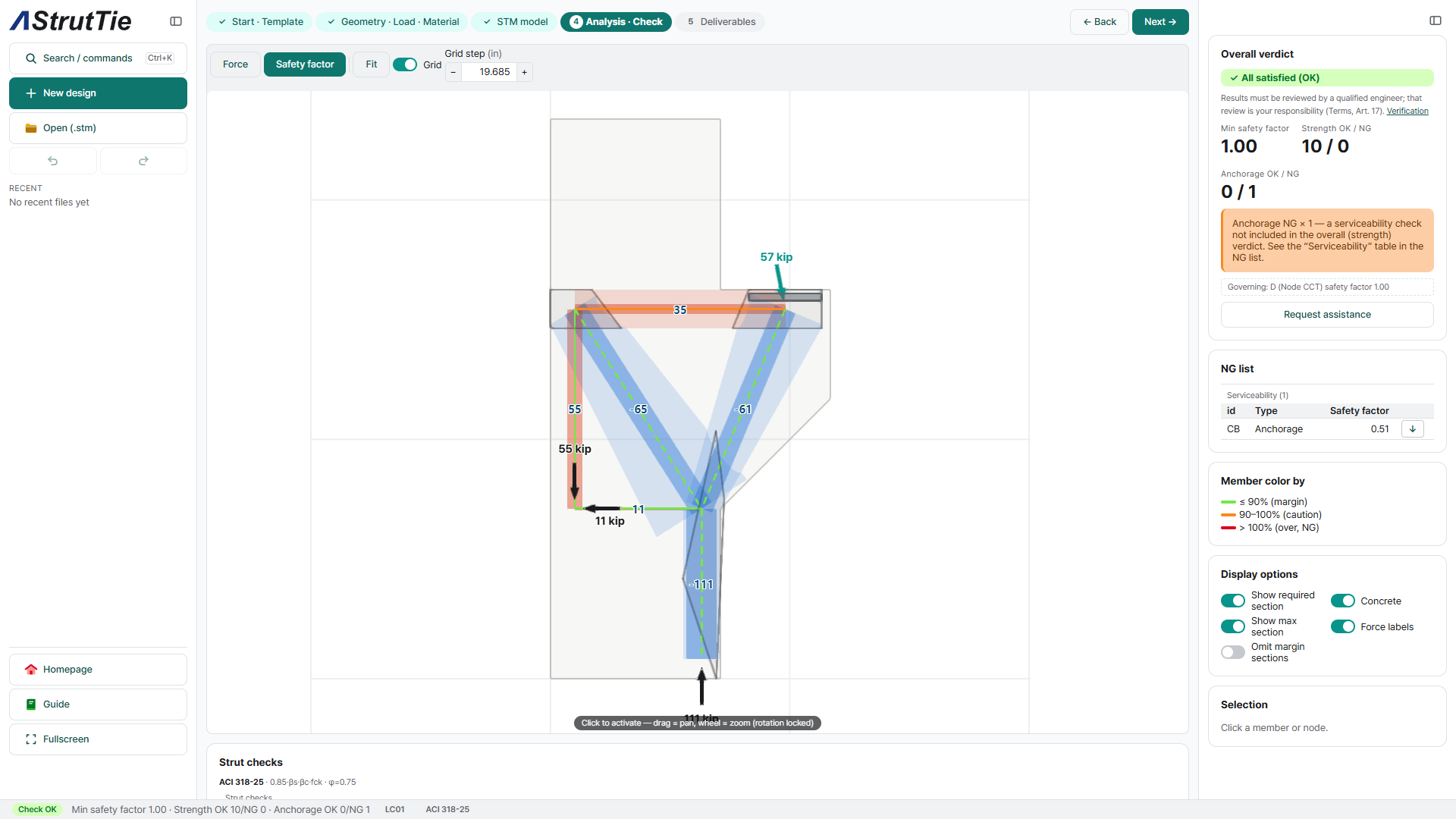
Task: Select the -61 strut member
Action: (x=743, y=409)
